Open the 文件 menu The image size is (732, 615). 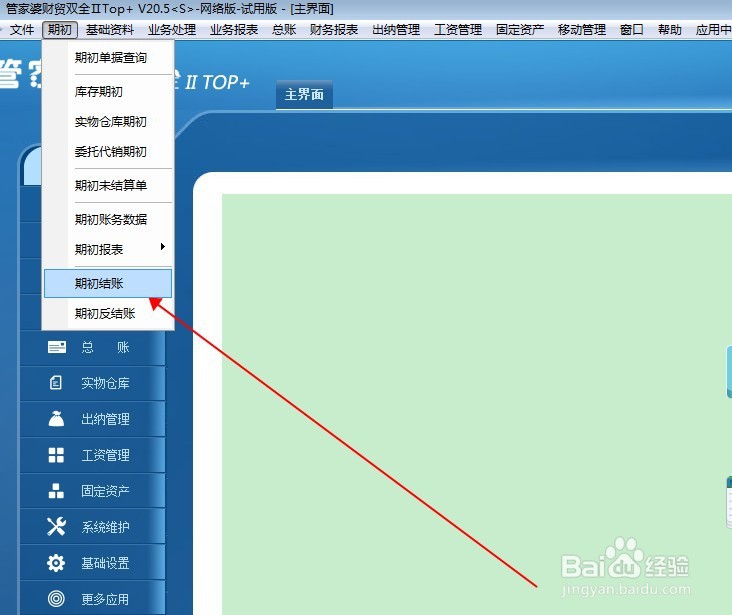pyautogui.click(x=21, y=30)
